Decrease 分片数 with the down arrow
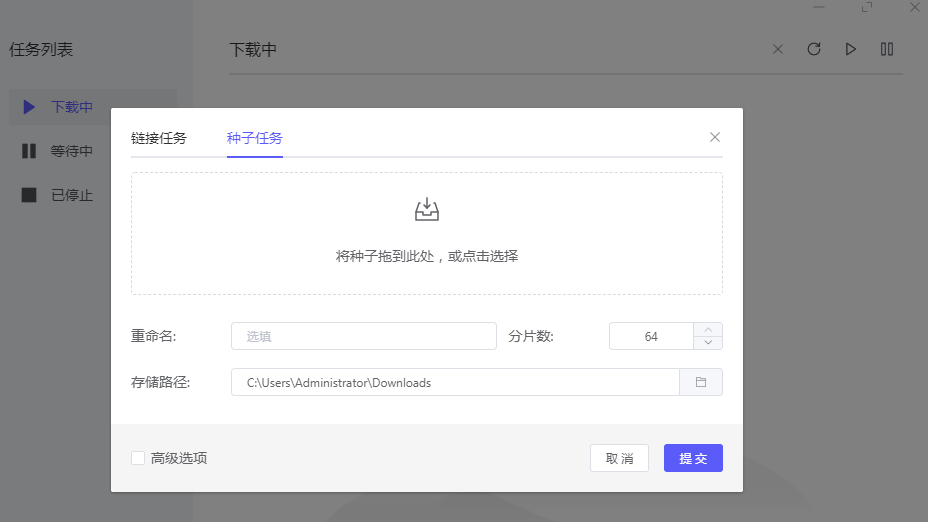 point(708,343)
